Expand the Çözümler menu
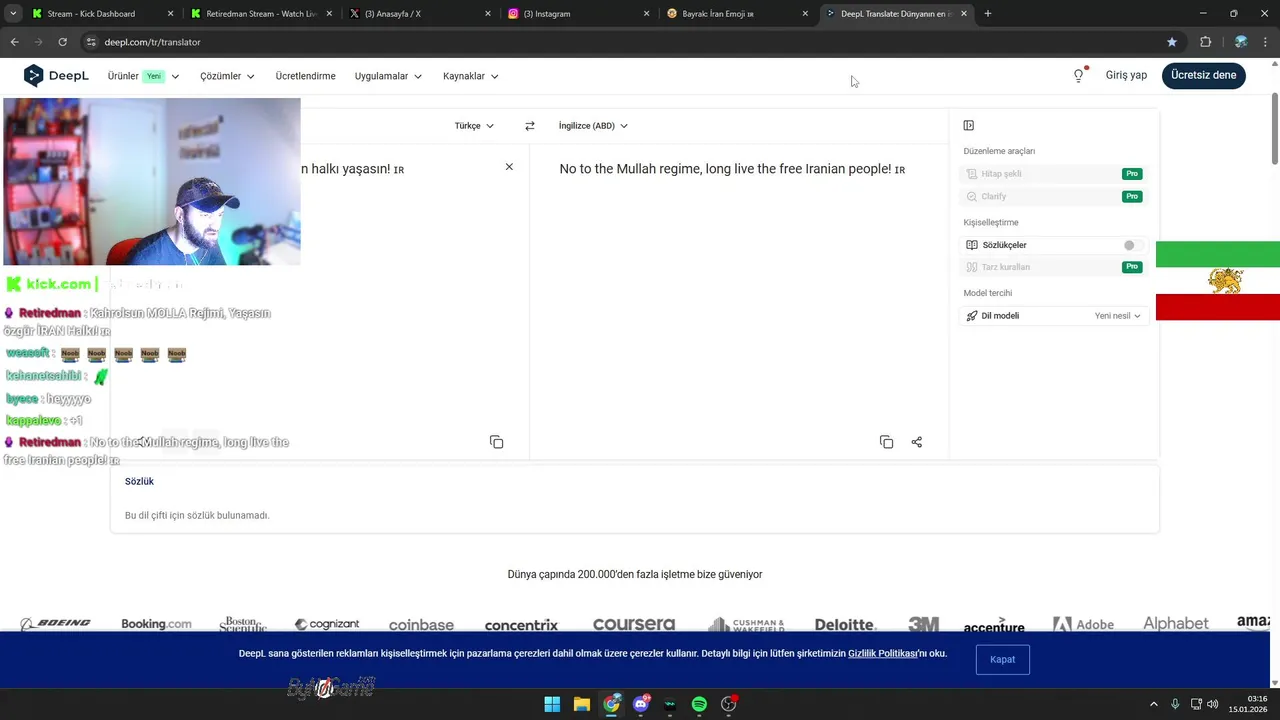The height and width of the screenshot is (720, 1280). click(x=227, y=76)
